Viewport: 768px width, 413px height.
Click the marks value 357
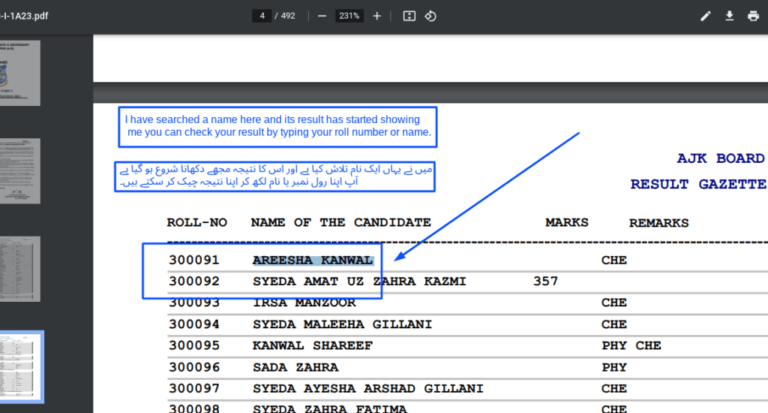(x=546, y=282)
